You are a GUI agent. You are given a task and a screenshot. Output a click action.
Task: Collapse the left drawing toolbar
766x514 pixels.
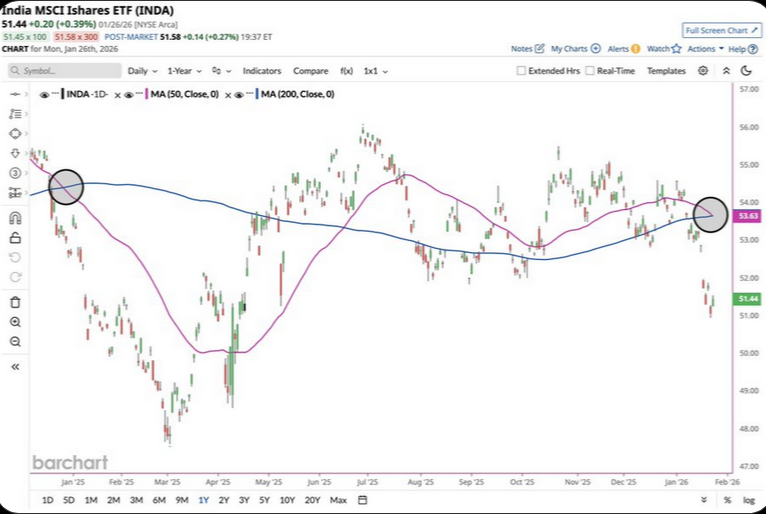click(15, 367)
